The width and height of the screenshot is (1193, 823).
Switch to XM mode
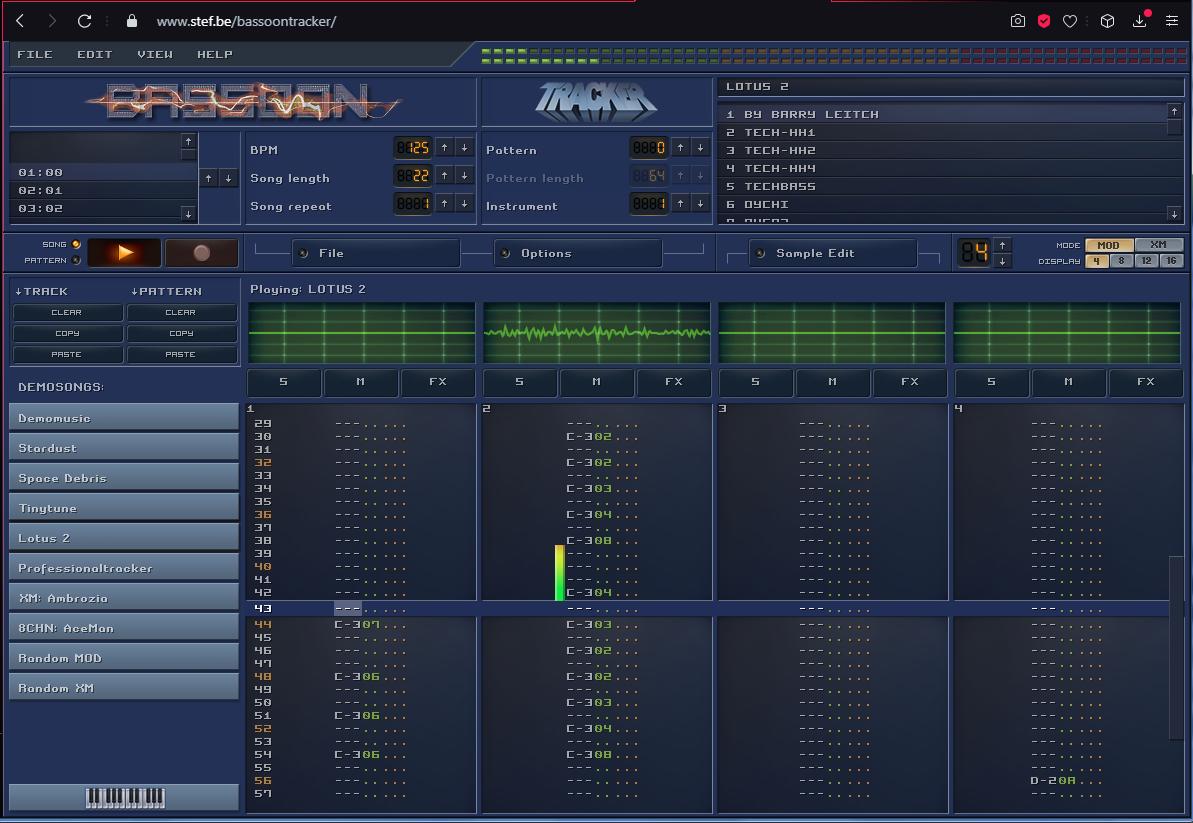(x=1158, y=245)
